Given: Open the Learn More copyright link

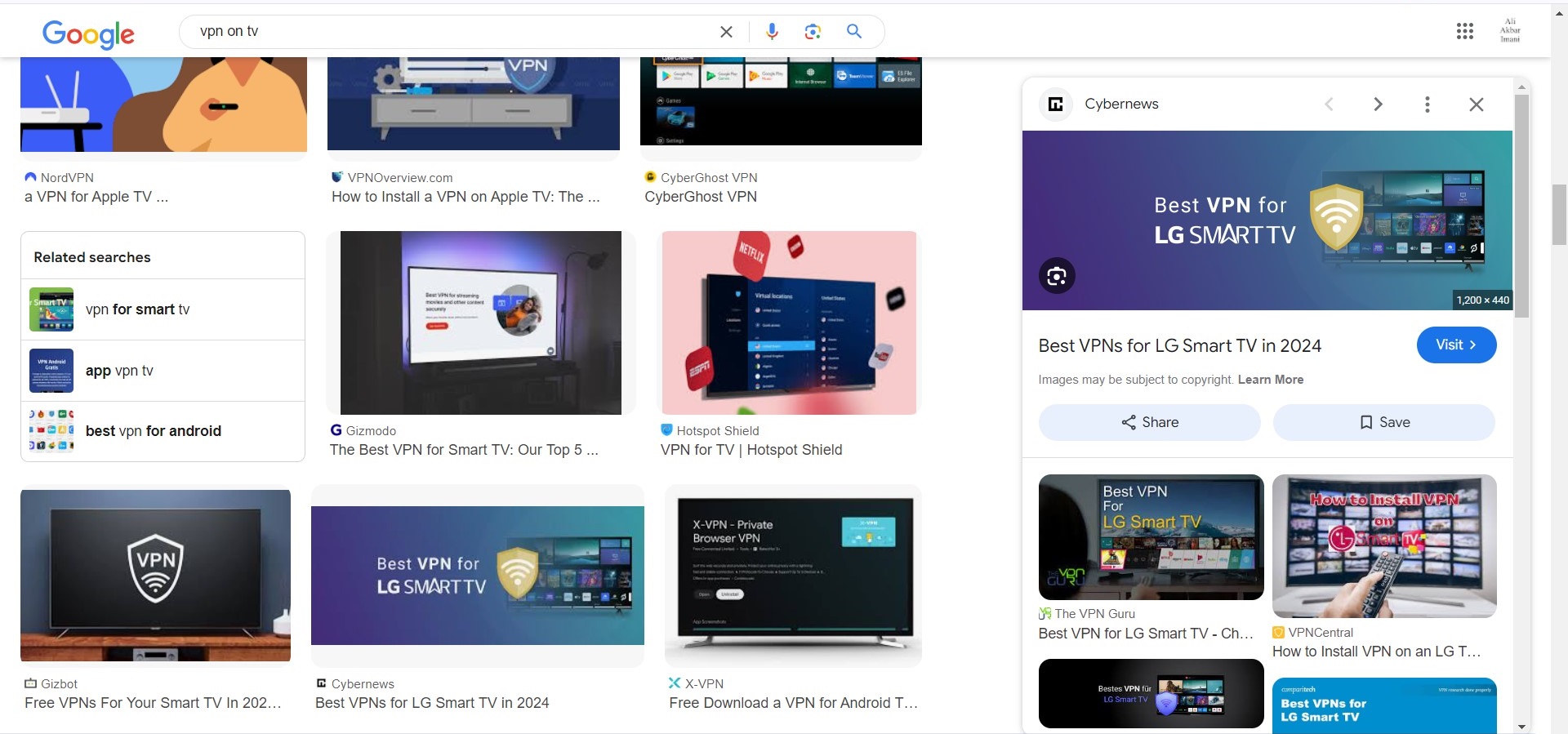Looking at the screenshot, I should click(1271, 380).
